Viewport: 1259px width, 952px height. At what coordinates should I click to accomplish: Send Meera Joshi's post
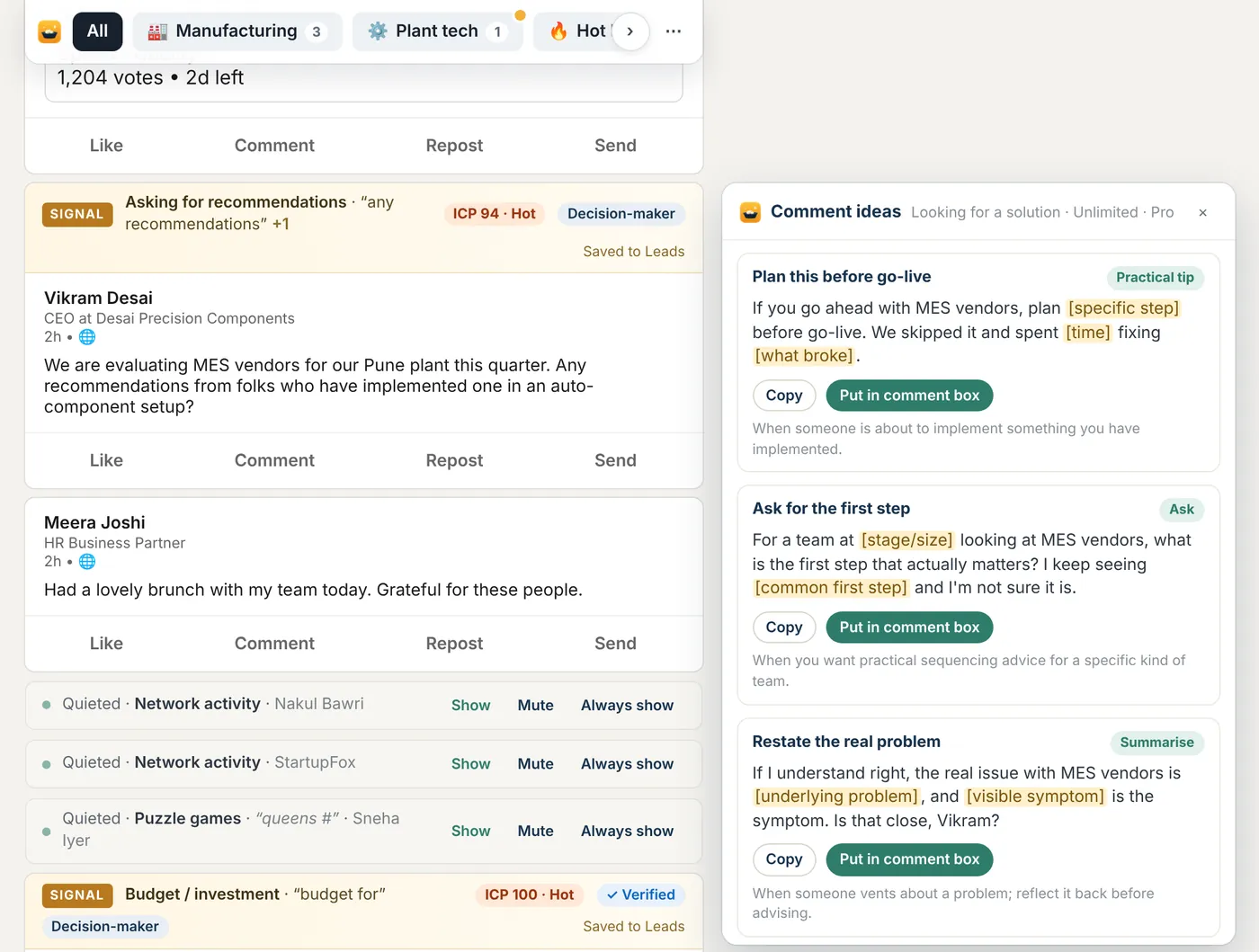pyautogui.click(x=615, y=644)
